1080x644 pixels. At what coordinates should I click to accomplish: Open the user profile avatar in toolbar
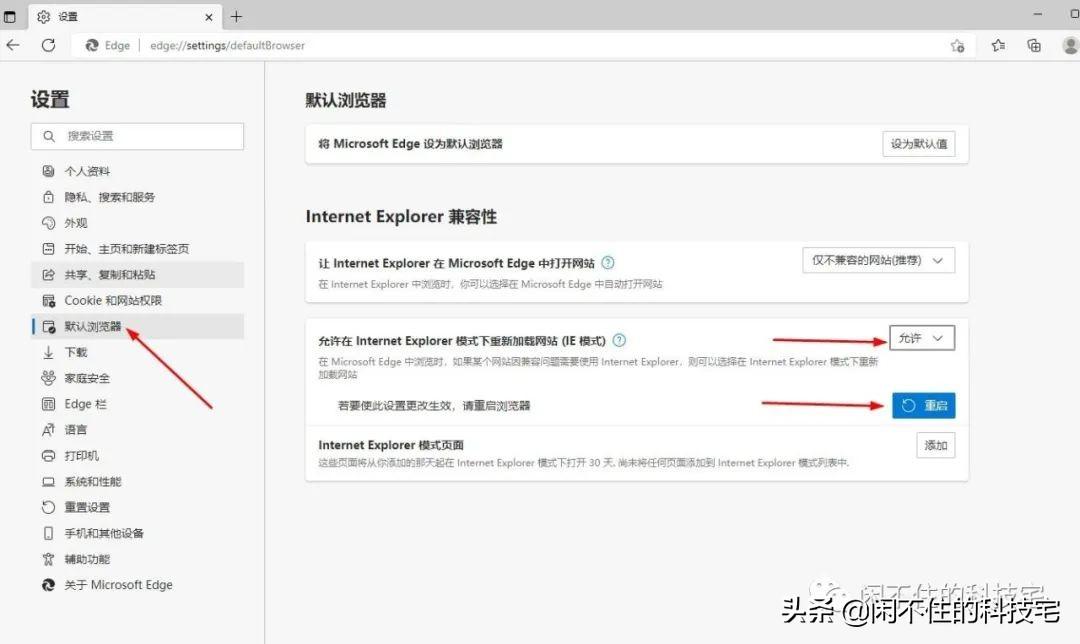pos(1070,45)
